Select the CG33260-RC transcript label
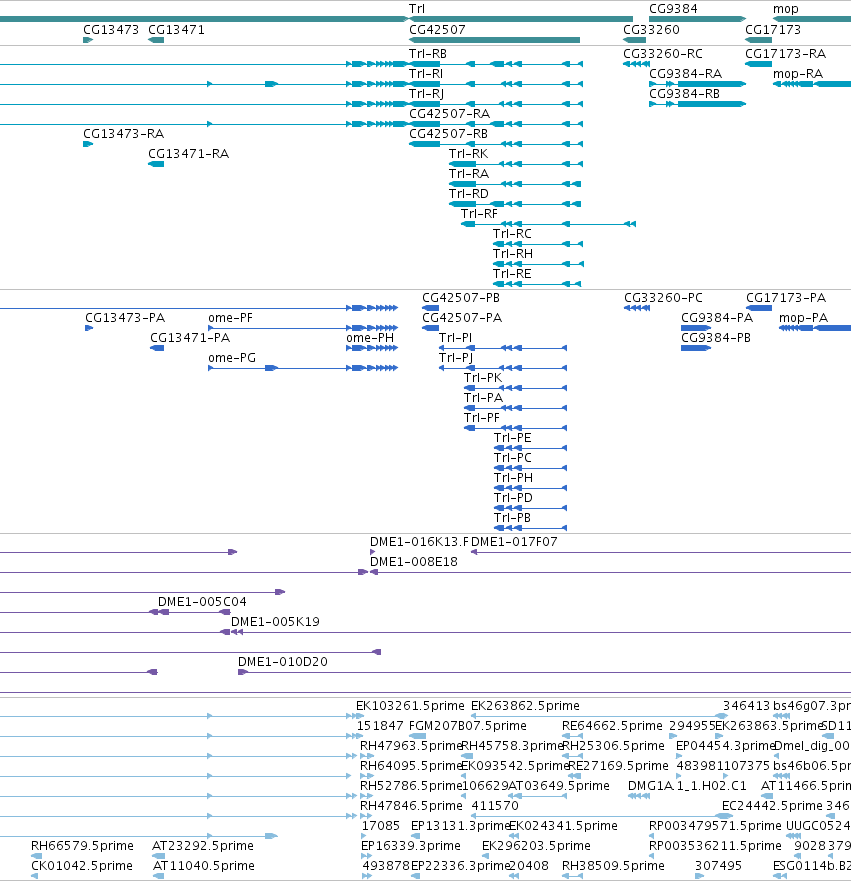The image size is (851, 881). coord(663,54)
